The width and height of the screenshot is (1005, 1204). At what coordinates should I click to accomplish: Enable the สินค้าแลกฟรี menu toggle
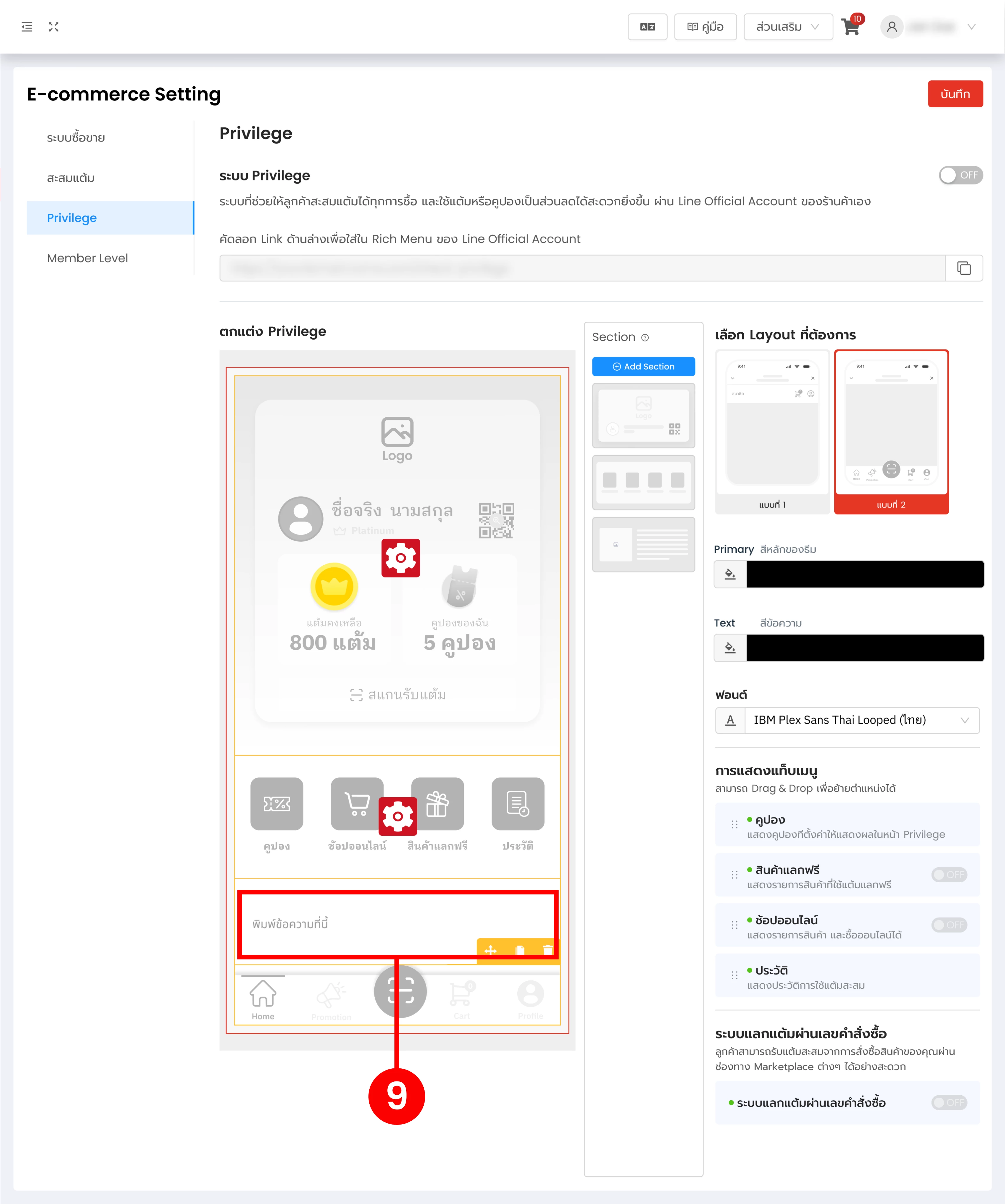949,874
